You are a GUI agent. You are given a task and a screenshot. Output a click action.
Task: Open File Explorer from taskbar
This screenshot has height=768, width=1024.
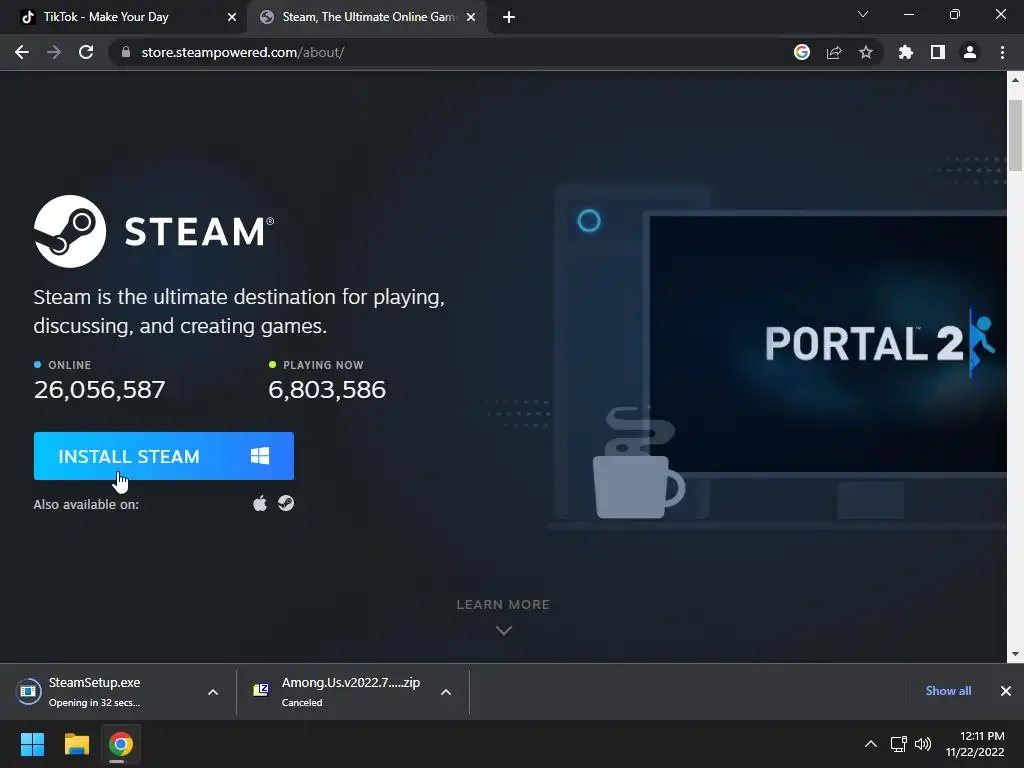tap(76, 744)
